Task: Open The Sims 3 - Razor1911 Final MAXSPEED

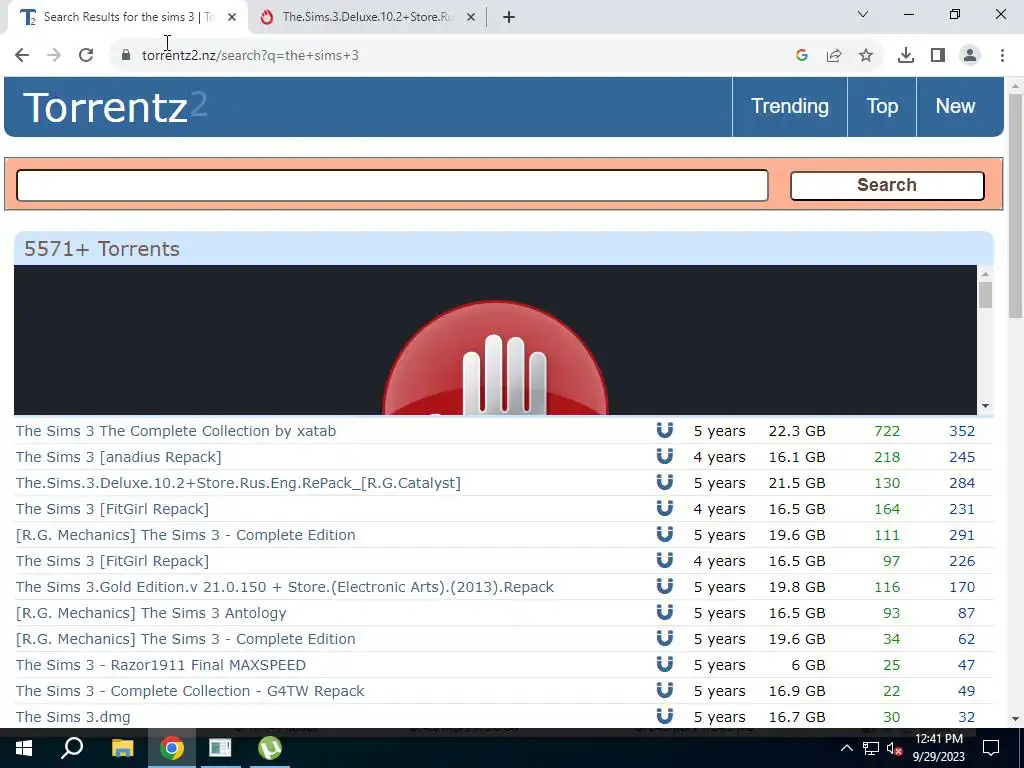Action: (161, 665)
